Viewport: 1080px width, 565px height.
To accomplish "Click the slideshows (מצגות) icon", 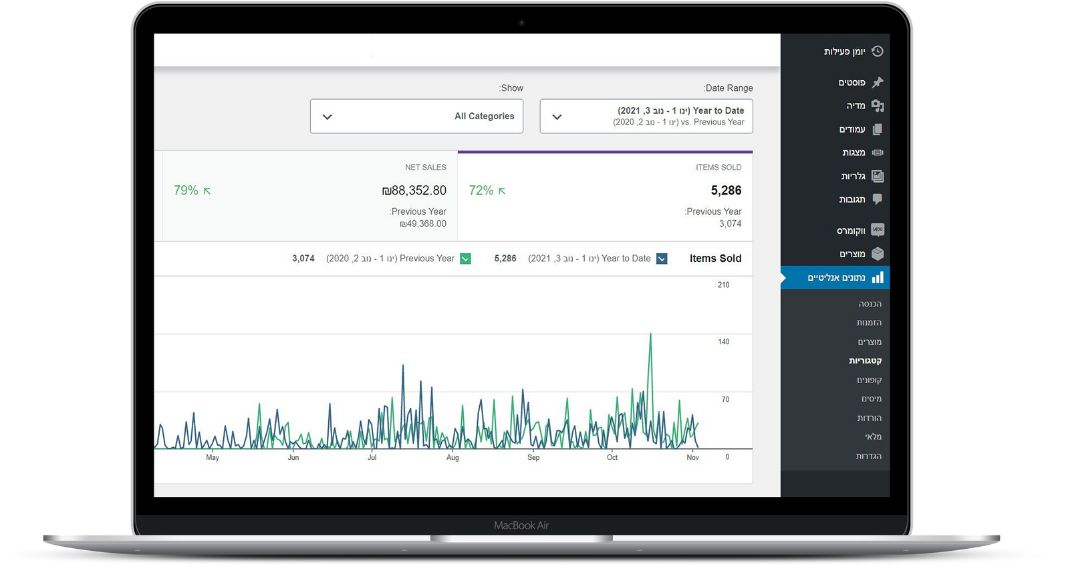I will [x=877, y=152].
